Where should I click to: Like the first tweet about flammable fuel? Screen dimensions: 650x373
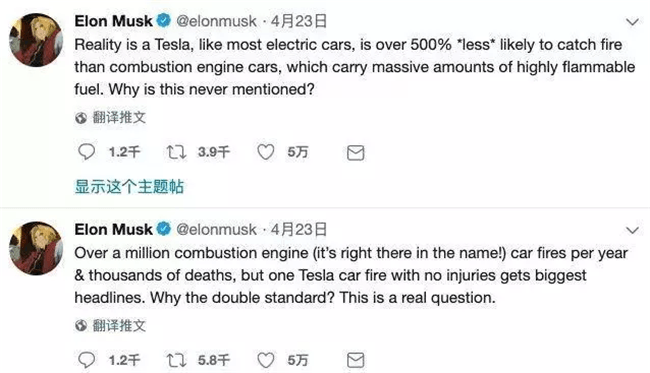(265, 152)
